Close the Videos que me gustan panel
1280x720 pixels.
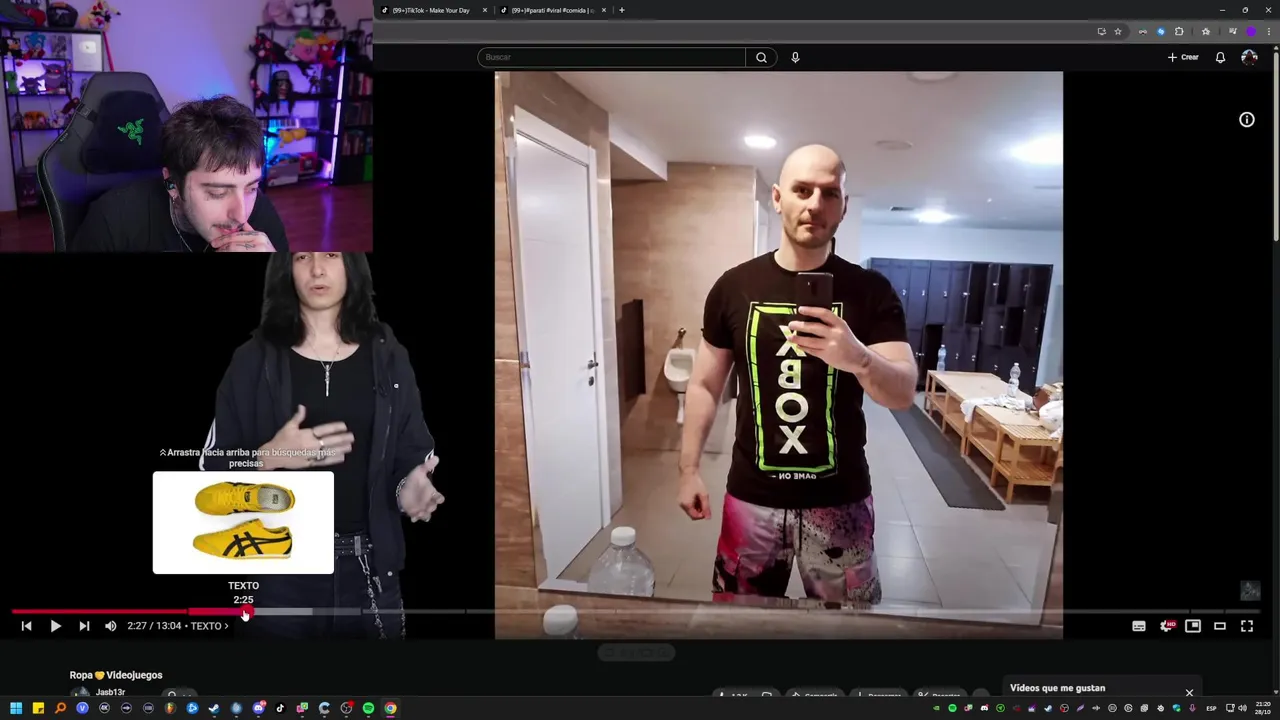click(1189, 692)
